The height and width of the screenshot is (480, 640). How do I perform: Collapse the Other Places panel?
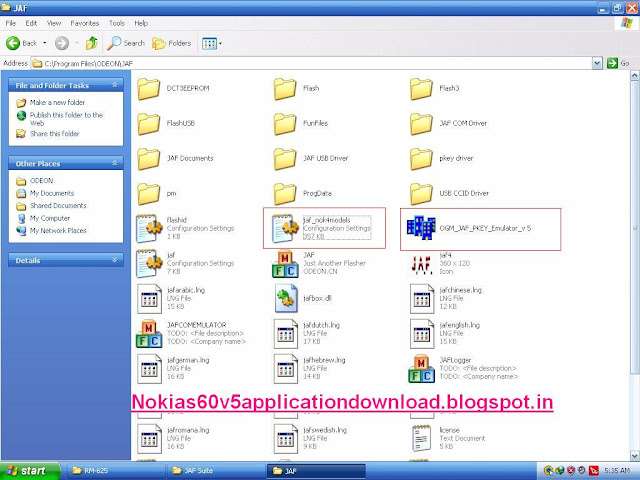tap(115, 163)
